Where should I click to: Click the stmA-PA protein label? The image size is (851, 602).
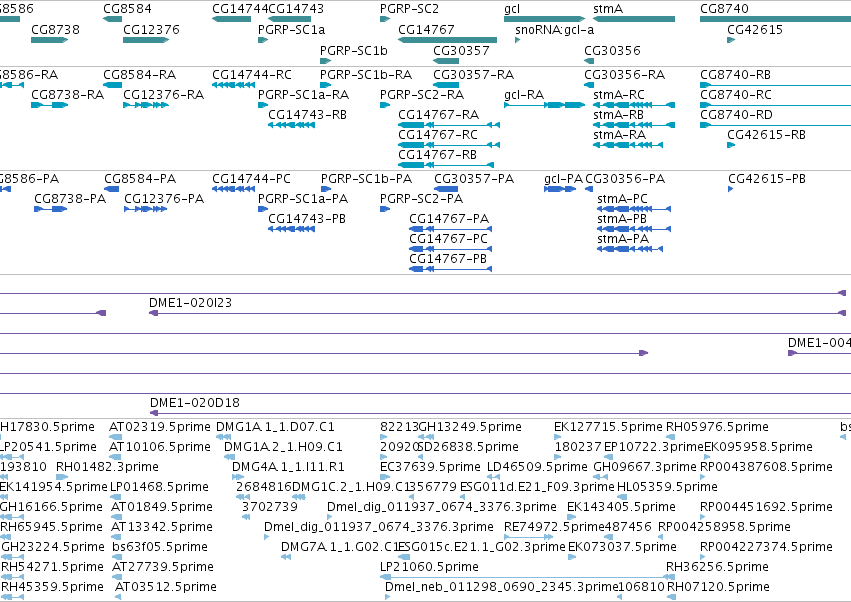click(x=623, y=239)
